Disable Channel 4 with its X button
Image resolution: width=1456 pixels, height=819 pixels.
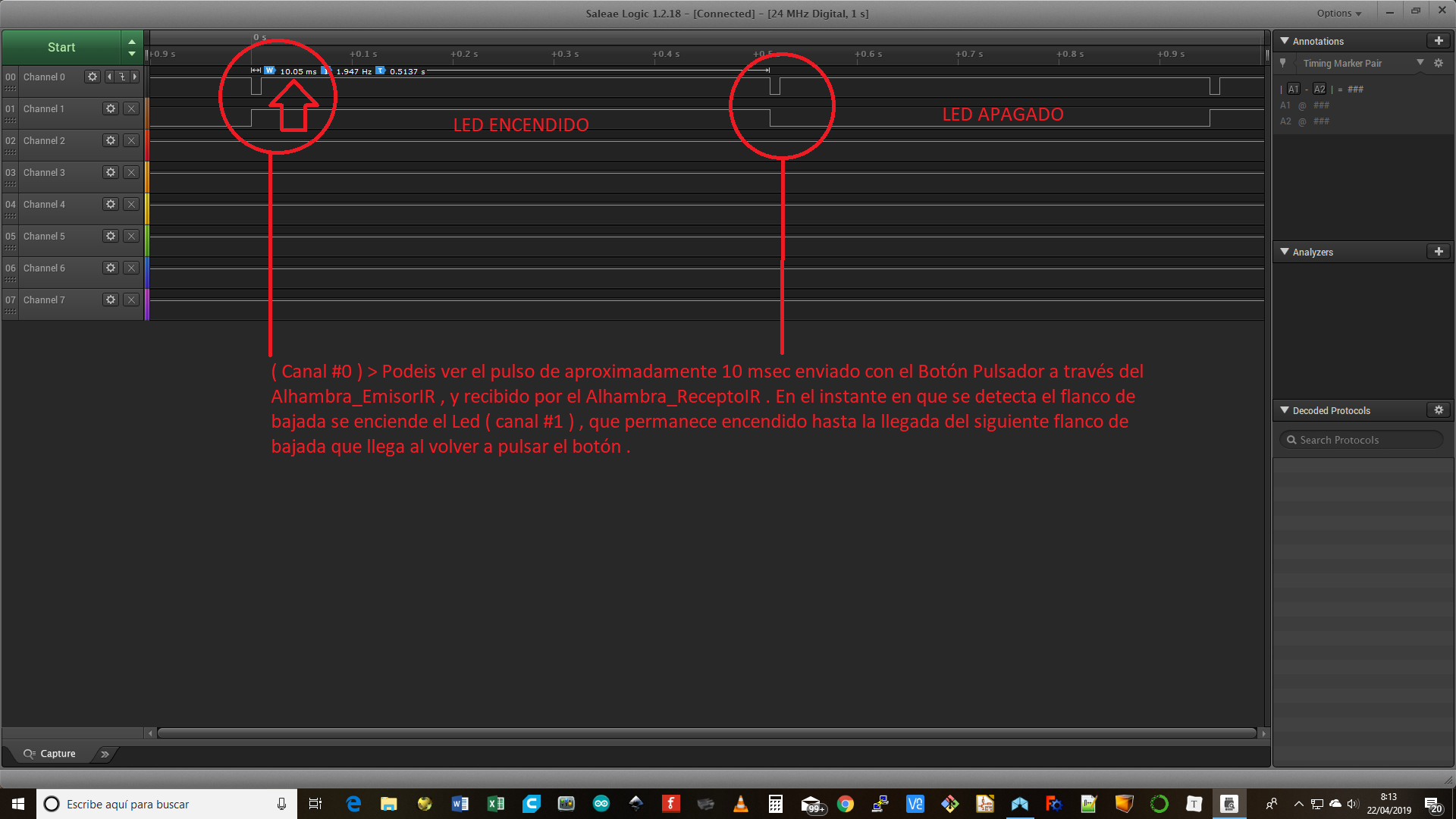coord(131,204)
